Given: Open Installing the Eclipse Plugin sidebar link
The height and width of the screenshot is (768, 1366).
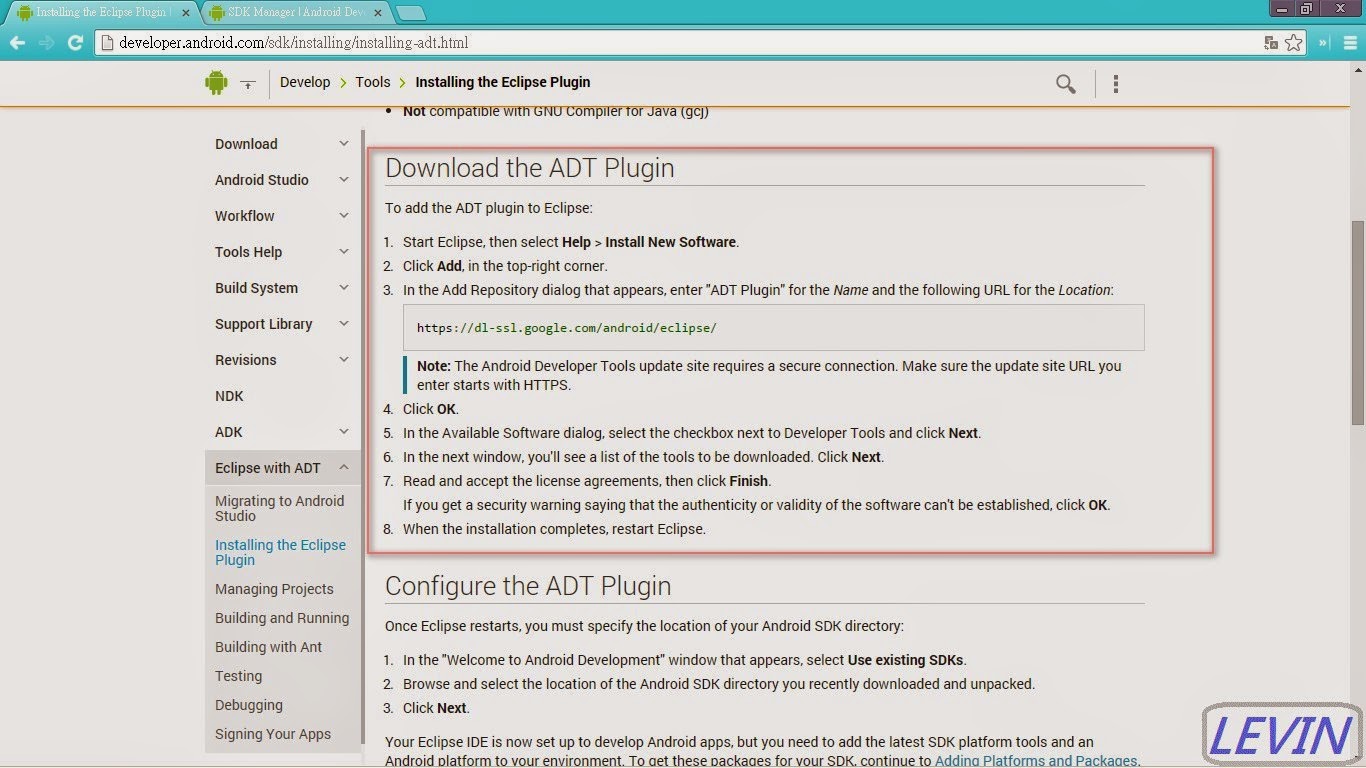Looking at the screenshot, I should click(x=280, y=552).
